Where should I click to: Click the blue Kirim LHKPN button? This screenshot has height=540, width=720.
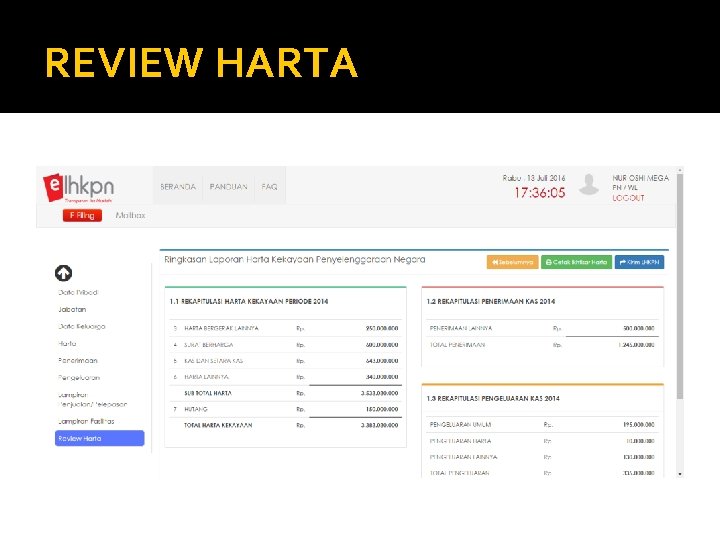pyautogui.click(x=639, y=262)
